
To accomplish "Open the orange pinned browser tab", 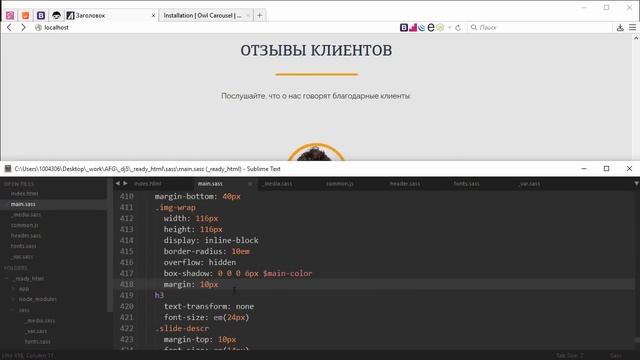I will tap(25, 16).
